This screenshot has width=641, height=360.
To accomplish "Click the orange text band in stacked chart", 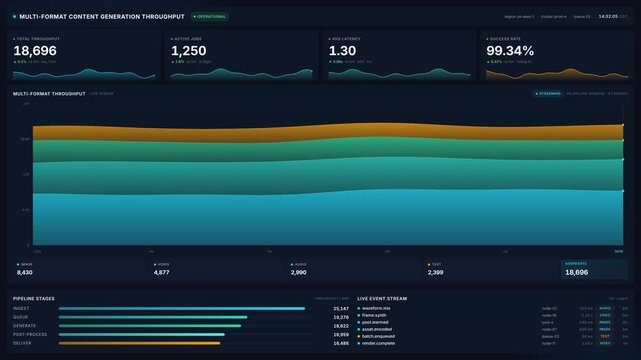I will coord(328,133).
